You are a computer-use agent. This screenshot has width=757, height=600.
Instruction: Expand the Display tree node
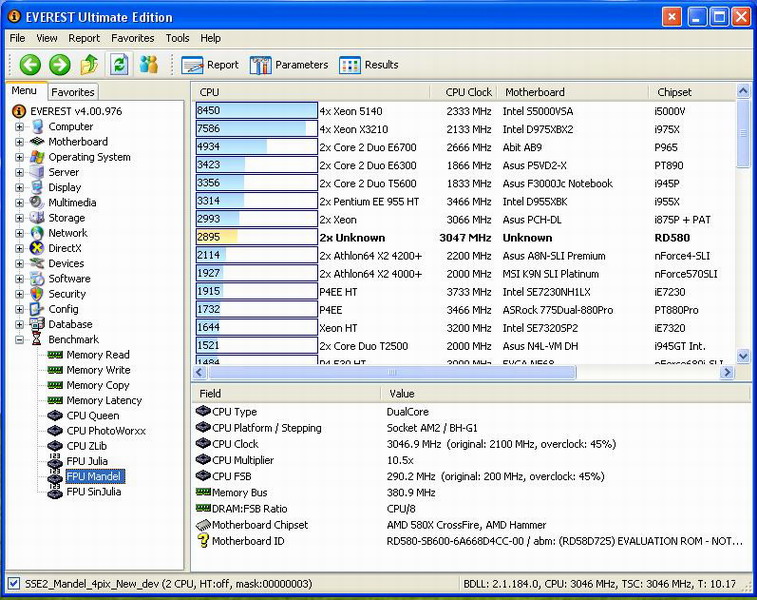coord(19,188)
